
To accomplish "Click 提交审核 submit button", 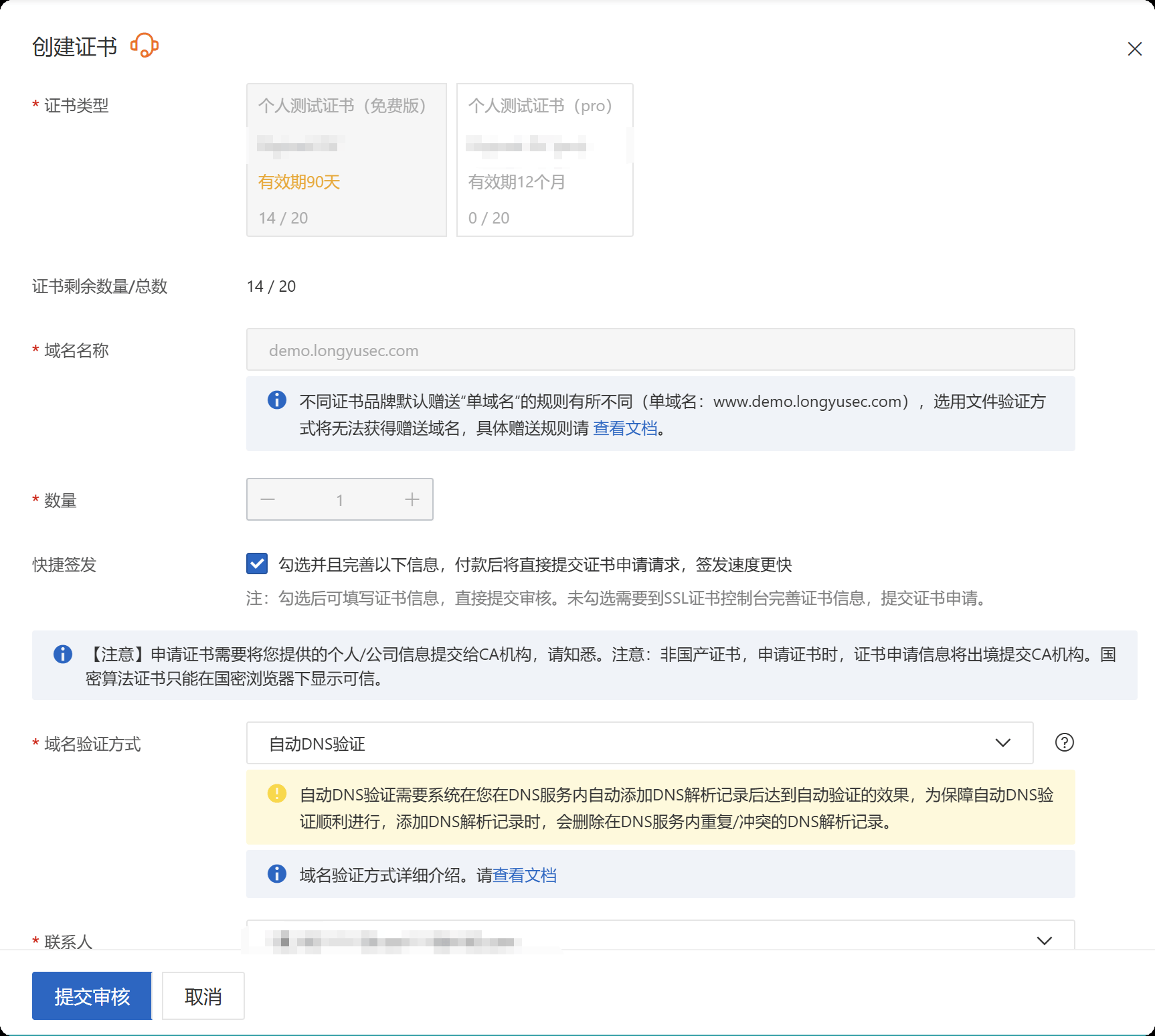I will pos(92,996).
